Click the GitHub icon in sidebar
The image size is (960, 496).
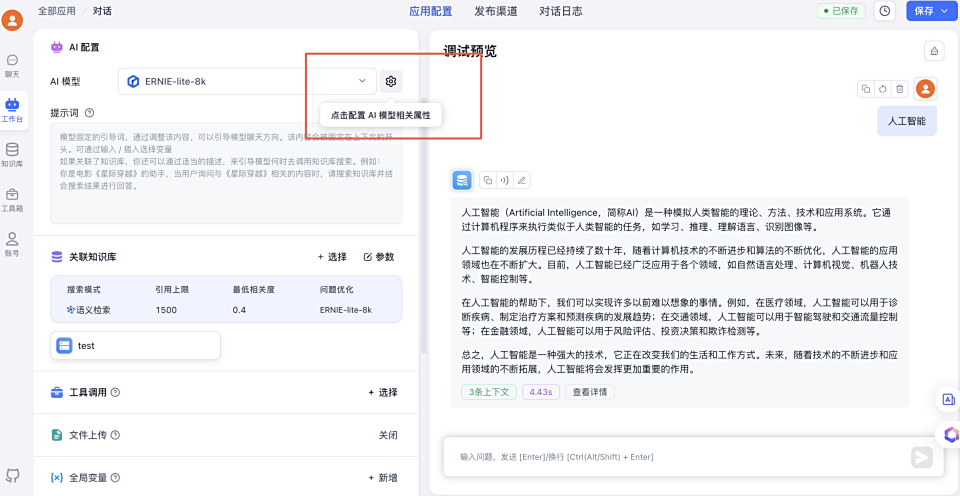click(12, 475)
